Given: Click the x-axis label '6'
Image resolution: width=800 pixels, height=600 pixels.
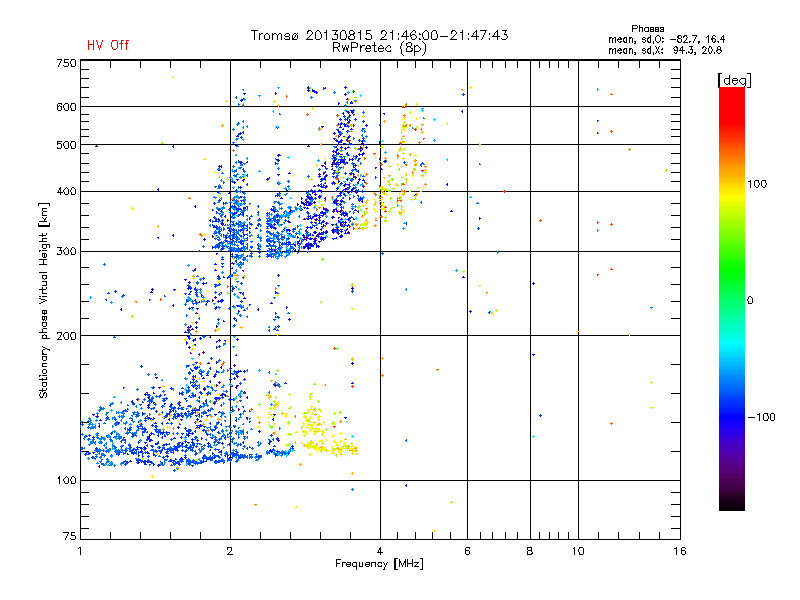Looking at the screenshot, I should pos(467,551).
